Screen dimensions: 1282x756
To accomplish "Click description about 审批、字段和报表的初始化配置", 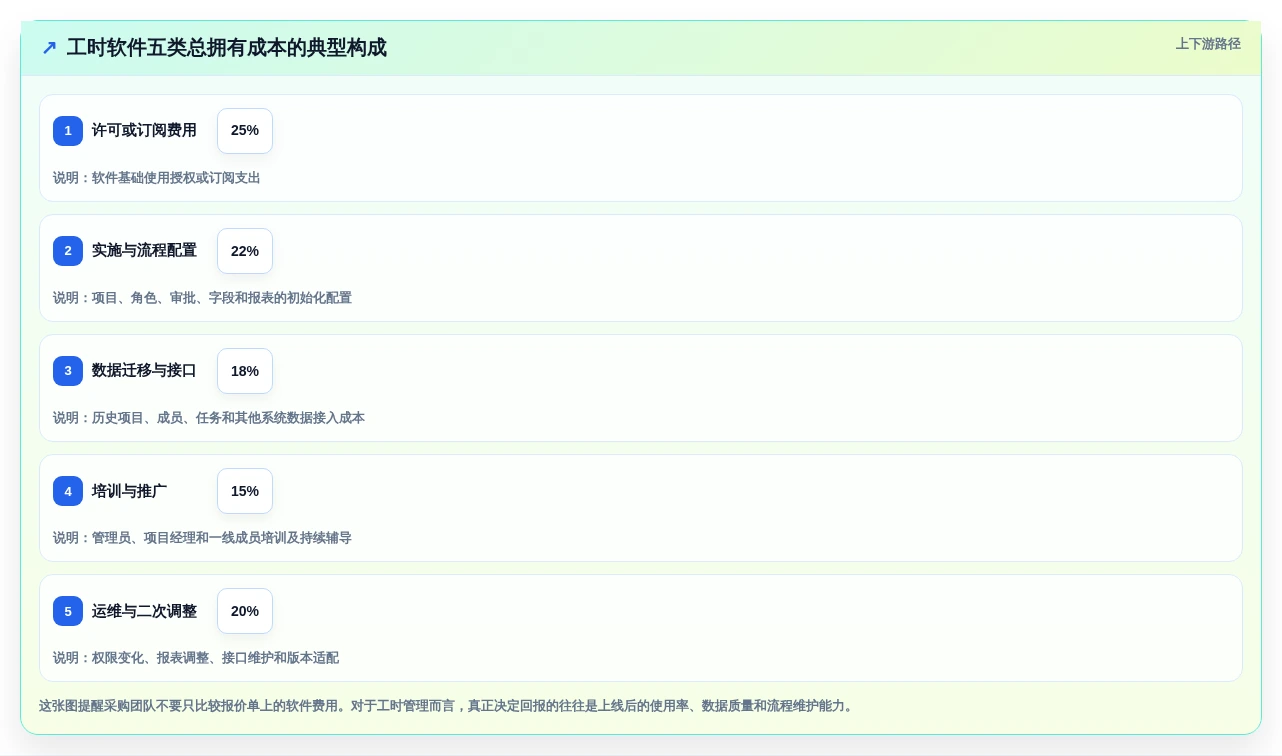I will 202,298.
